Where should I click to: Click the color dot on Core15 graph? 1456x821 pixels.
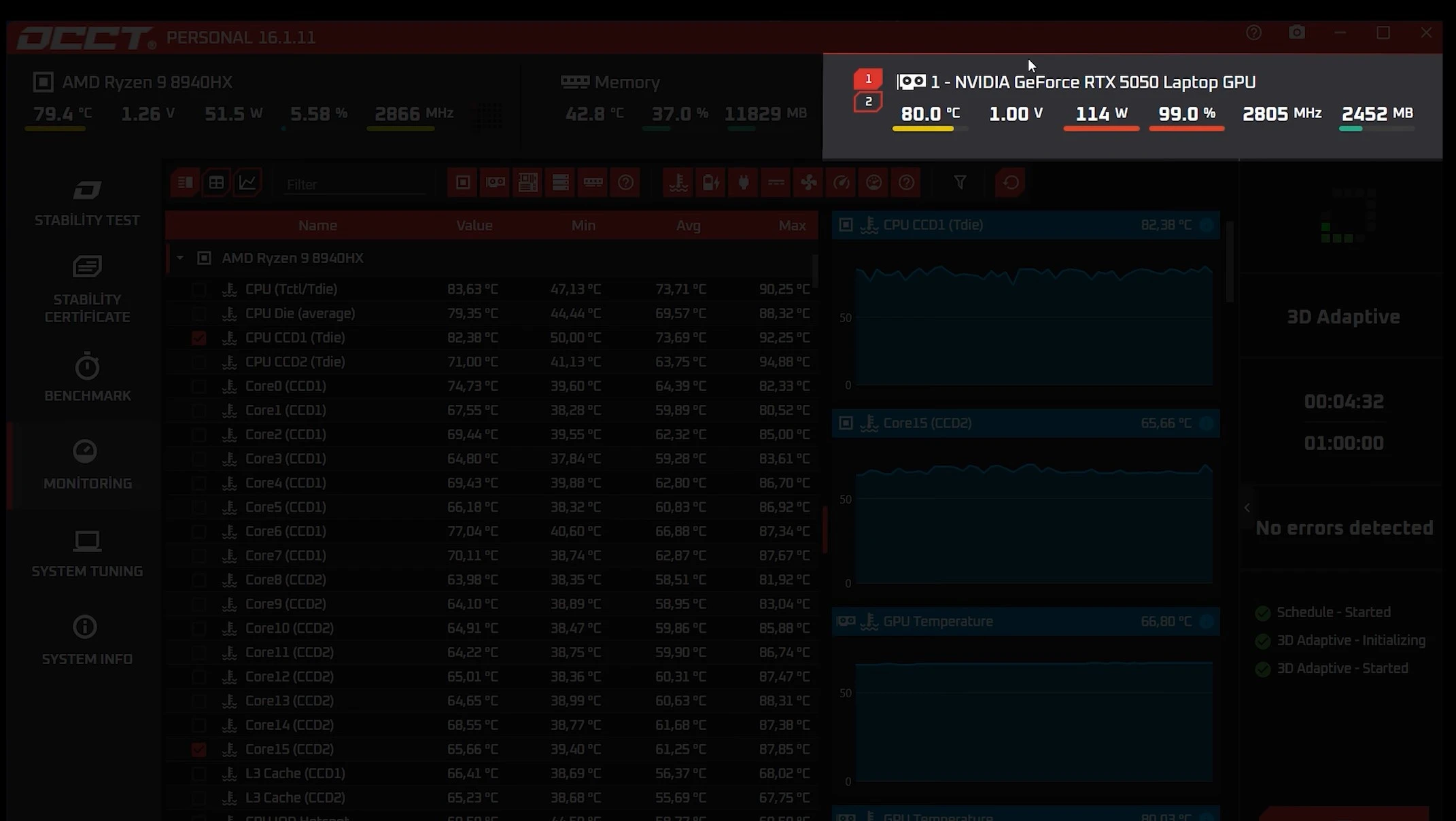click(1207, 423)
